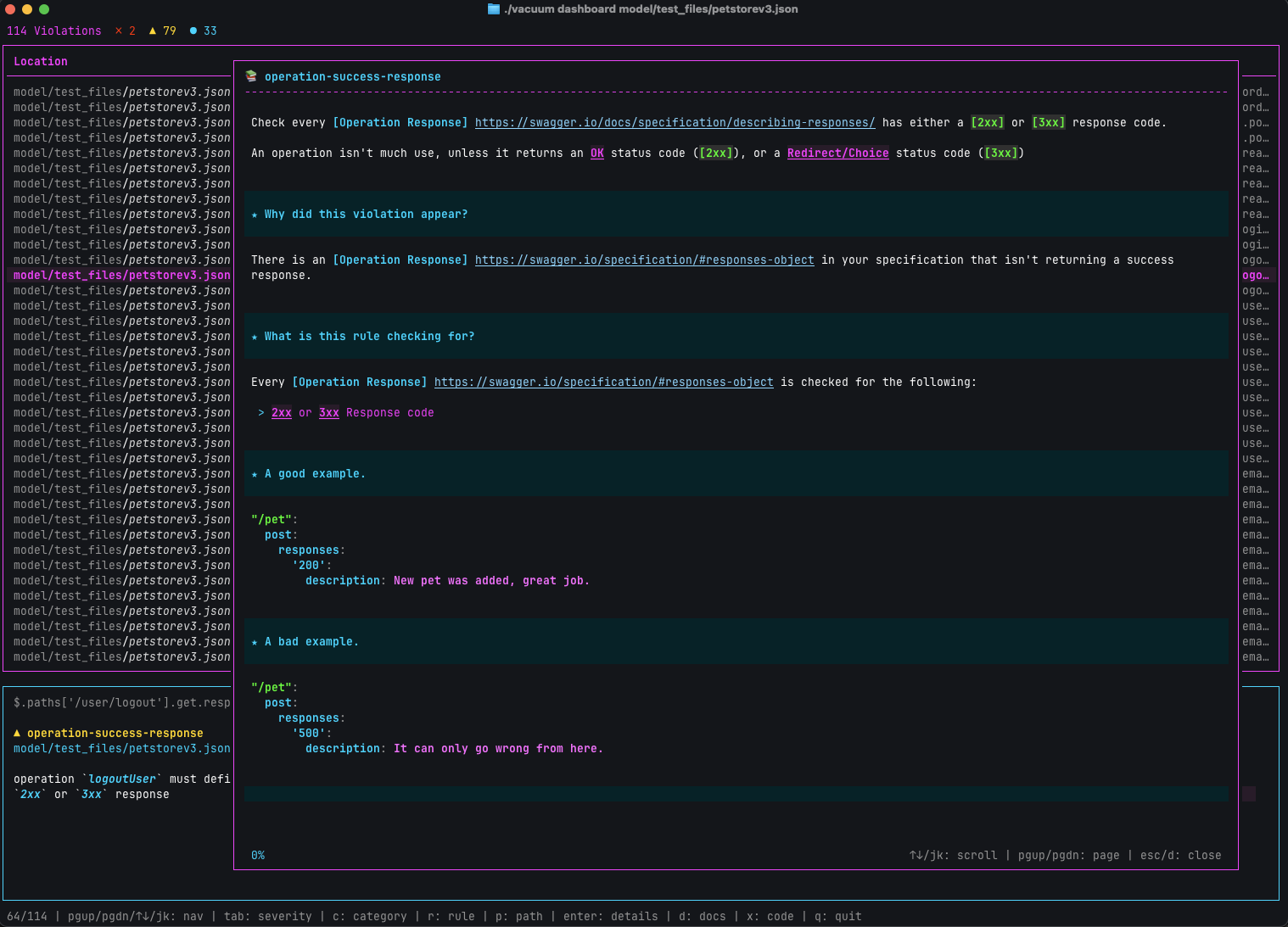This screenshot has width=1288, height=927.
Task: Click the underlined 3xx link in the checklist
Action: (329, 412)
